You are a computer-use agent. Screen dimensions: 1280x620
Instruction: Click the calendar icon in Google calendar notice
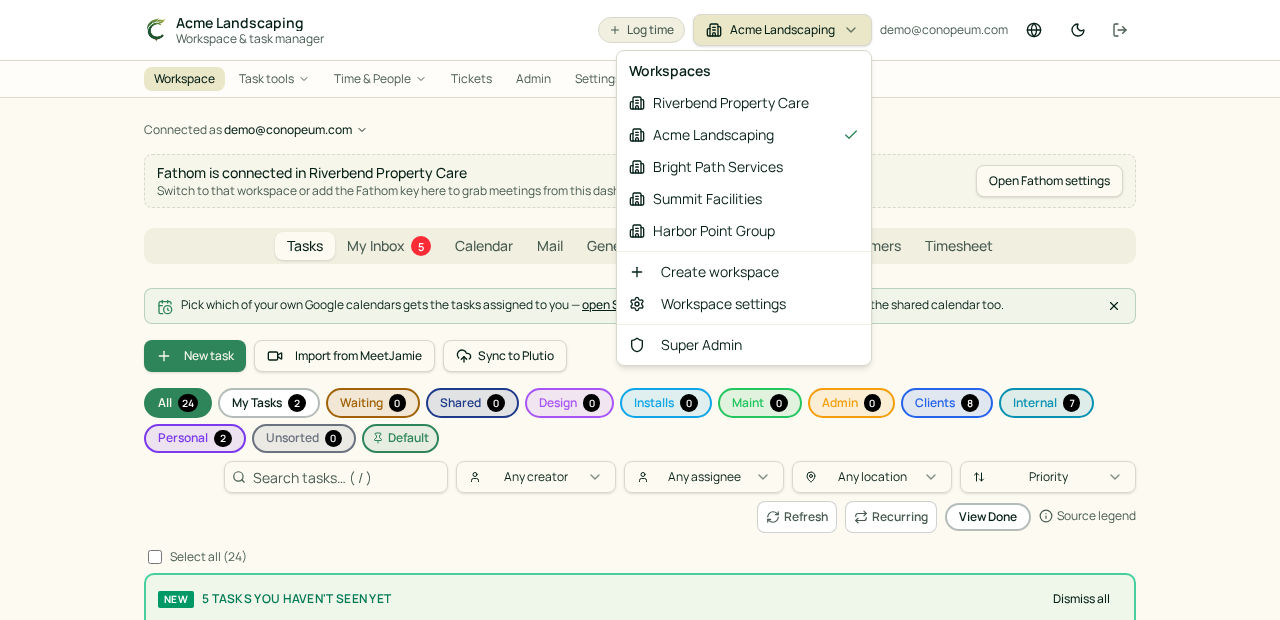pyautogui.click(x=165, y=306)
